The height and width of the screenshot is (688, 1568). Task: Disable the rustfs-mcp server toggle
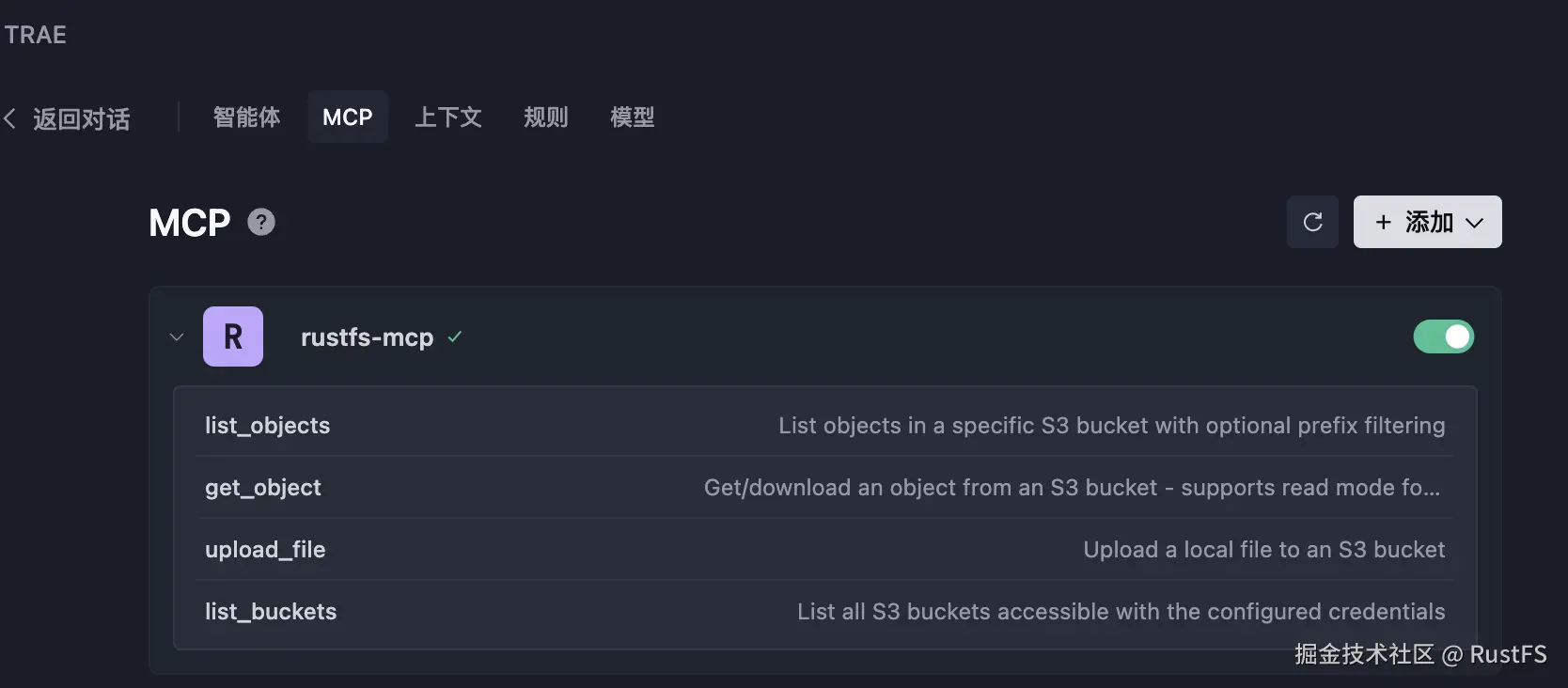point(1443,336)
